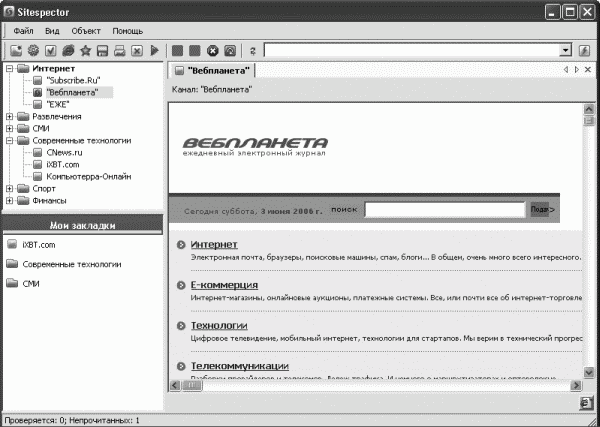The height and width of the screenshot is (427, 600).
Task: Open the Помощь menu
Action: 128,31
